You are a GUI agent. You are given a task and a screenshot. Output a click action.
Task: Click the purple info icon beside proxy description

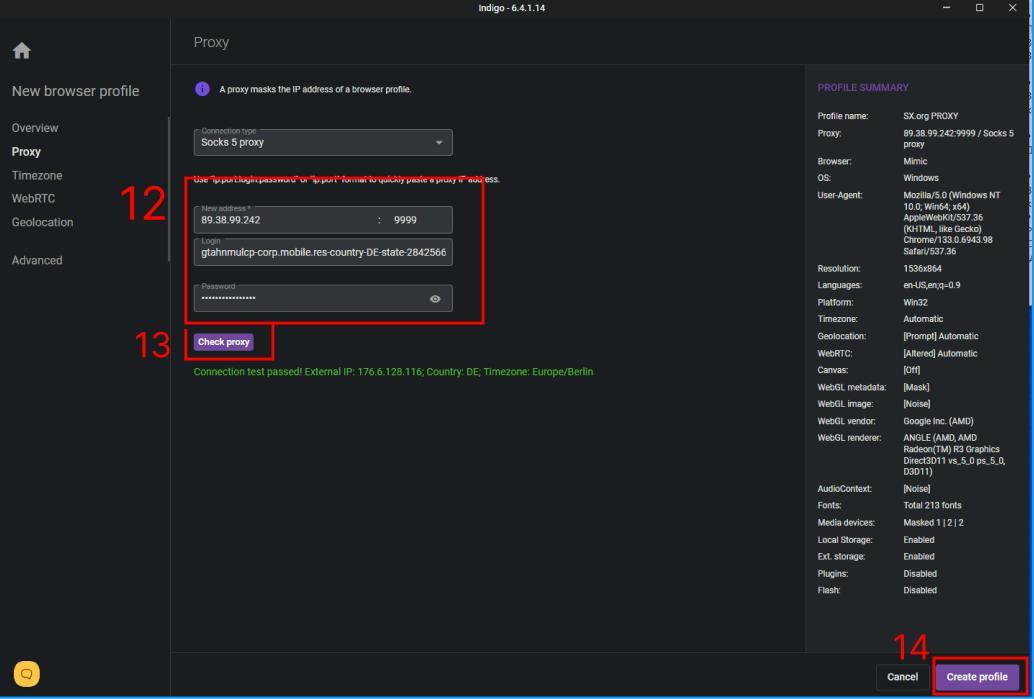coord(202,89)
